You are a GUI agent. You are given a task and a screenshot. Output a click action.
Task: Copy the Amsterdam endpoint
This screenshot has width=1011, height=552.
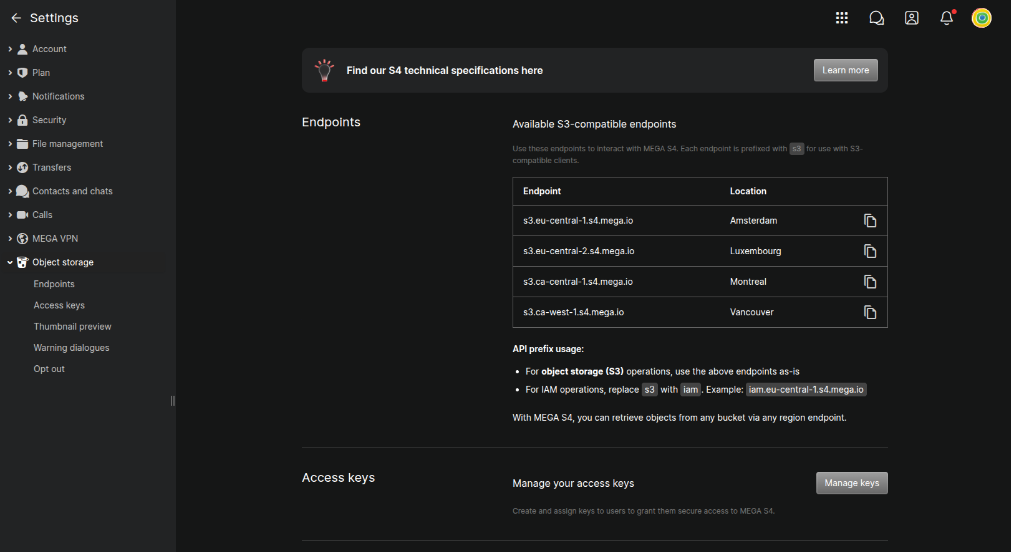click(x=870, y=221)
